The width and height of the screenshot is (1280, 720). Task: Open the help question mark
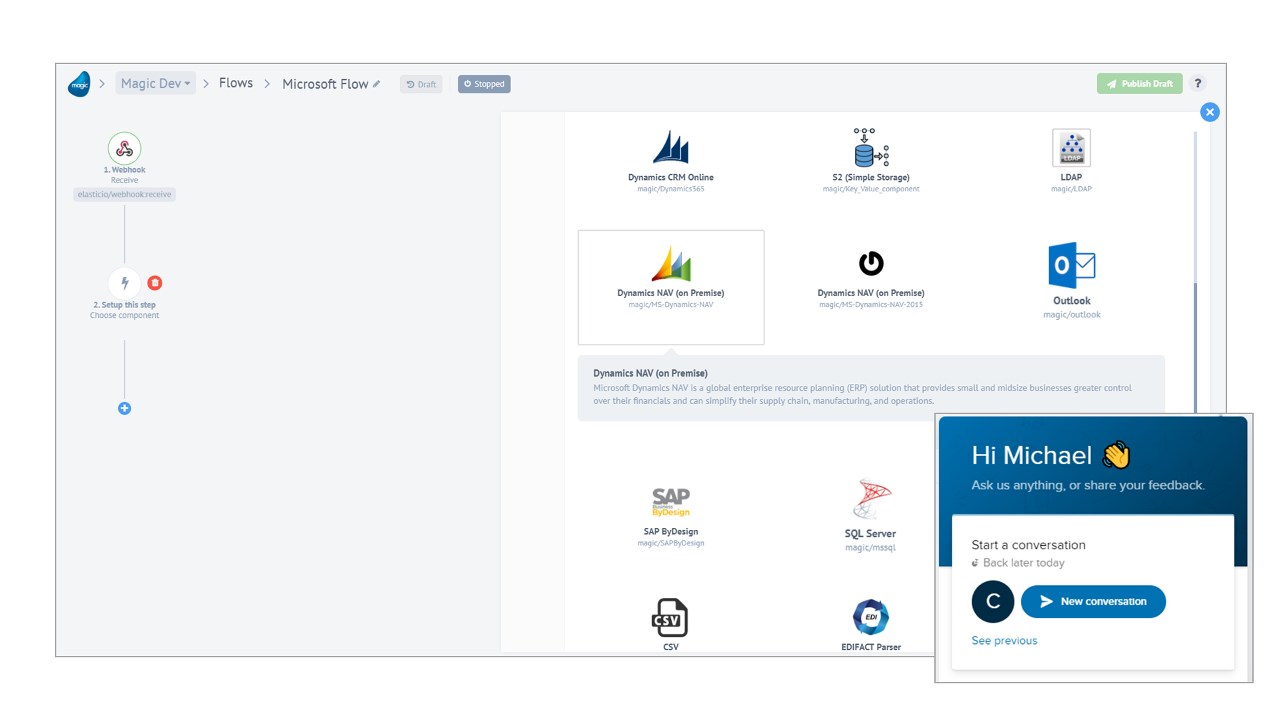(x=1197, y=84)
